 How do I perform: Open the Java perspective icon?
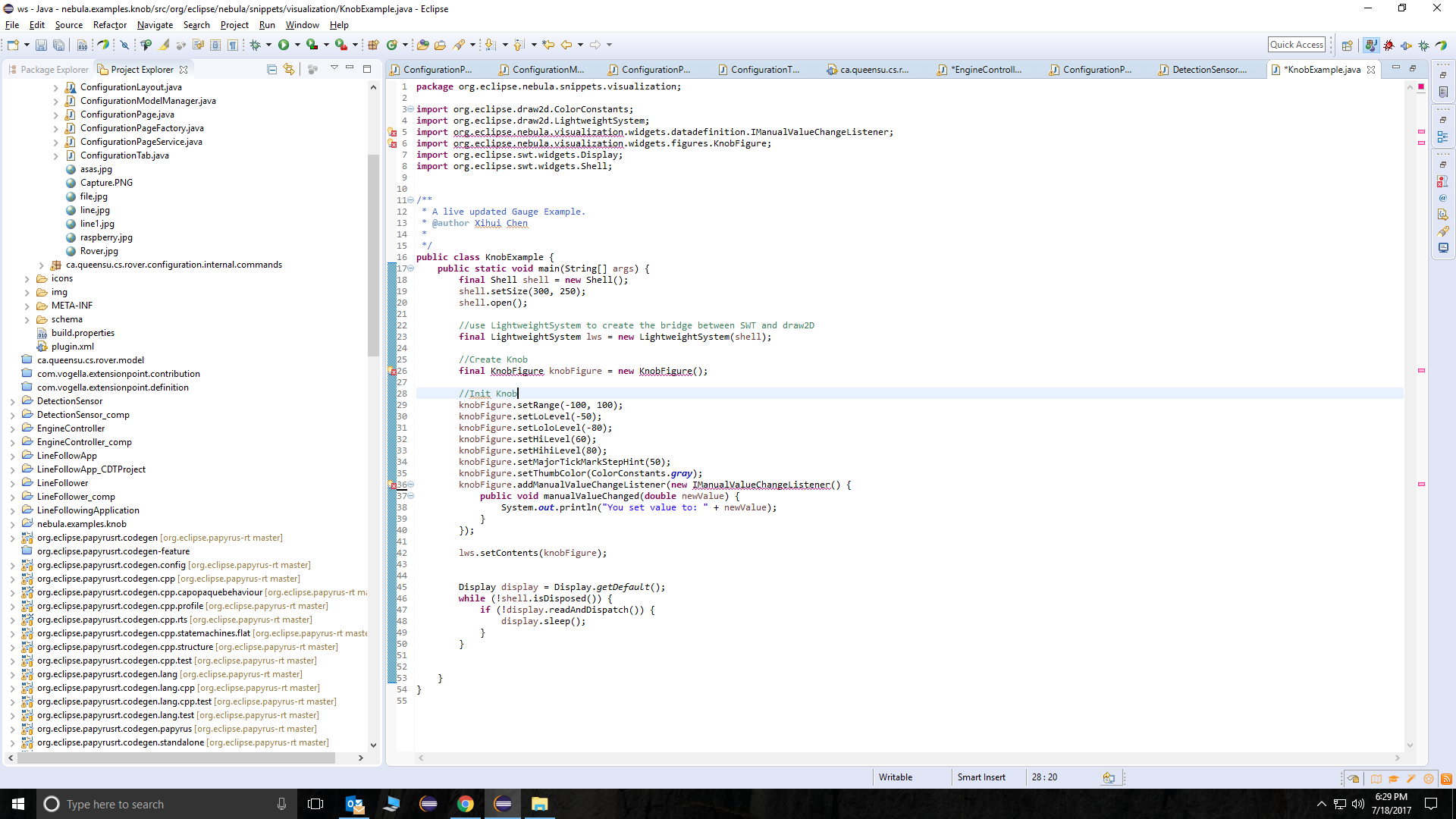point(1370,45)
